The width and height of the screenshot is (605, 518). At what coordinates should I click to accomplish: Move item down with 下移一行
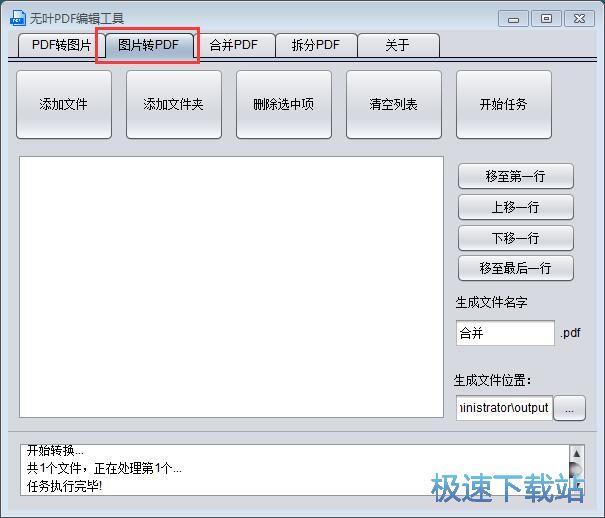point(515,238)
